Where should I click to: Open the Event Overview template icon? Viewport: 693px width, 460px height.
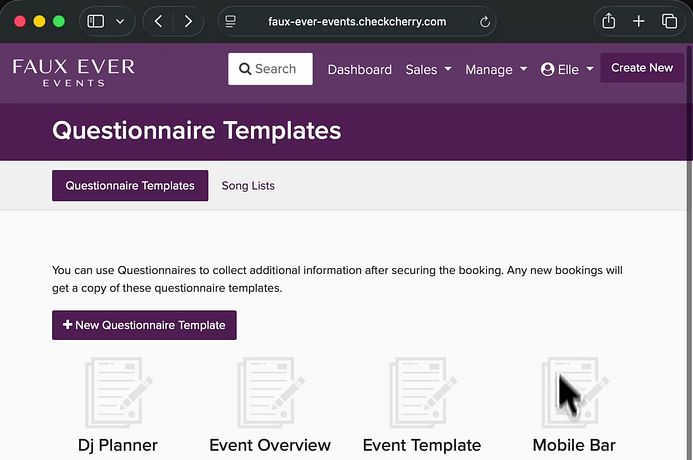[x=270, y=393]
